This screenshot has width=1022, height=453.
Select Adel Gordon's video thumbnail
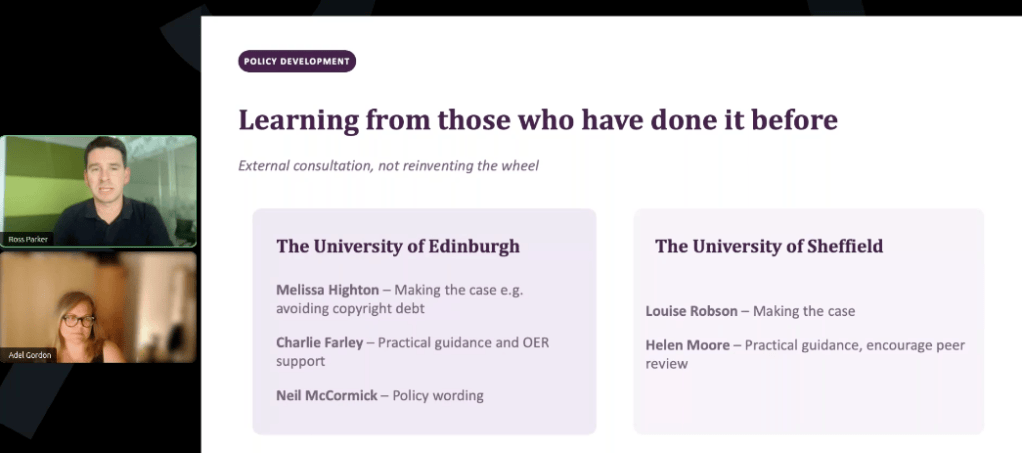tap(98, 307)
